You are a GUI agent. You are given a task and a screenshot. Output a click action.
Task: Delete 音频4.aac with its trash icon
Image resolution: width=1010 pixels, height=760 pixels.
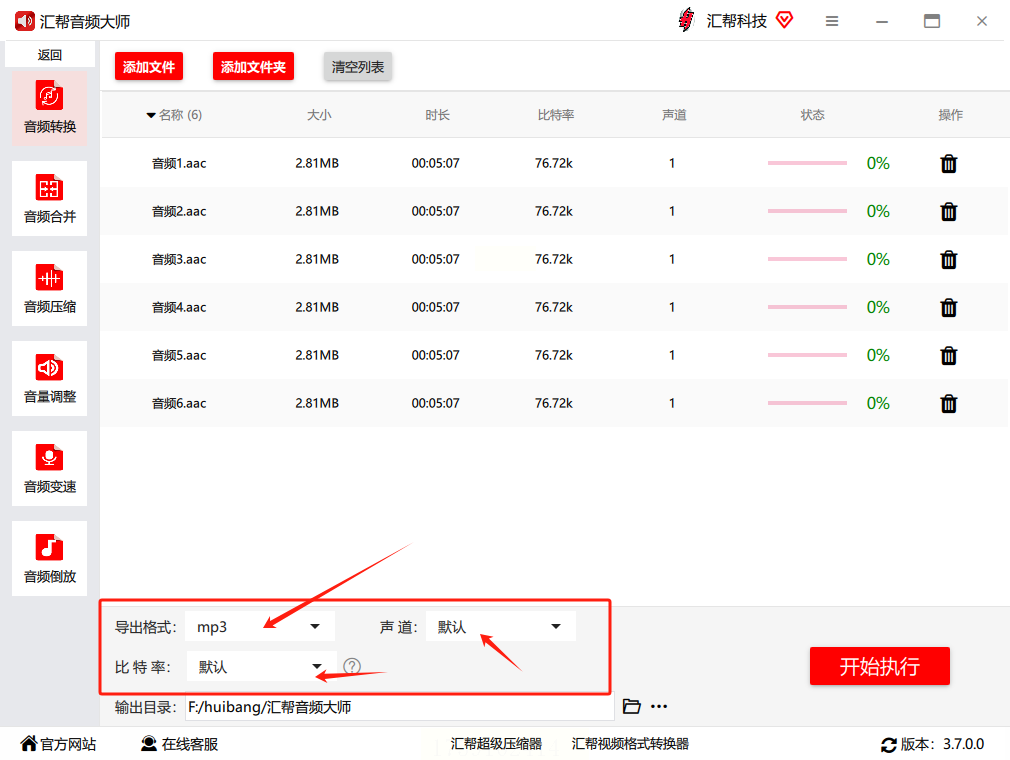pos(948,307)
